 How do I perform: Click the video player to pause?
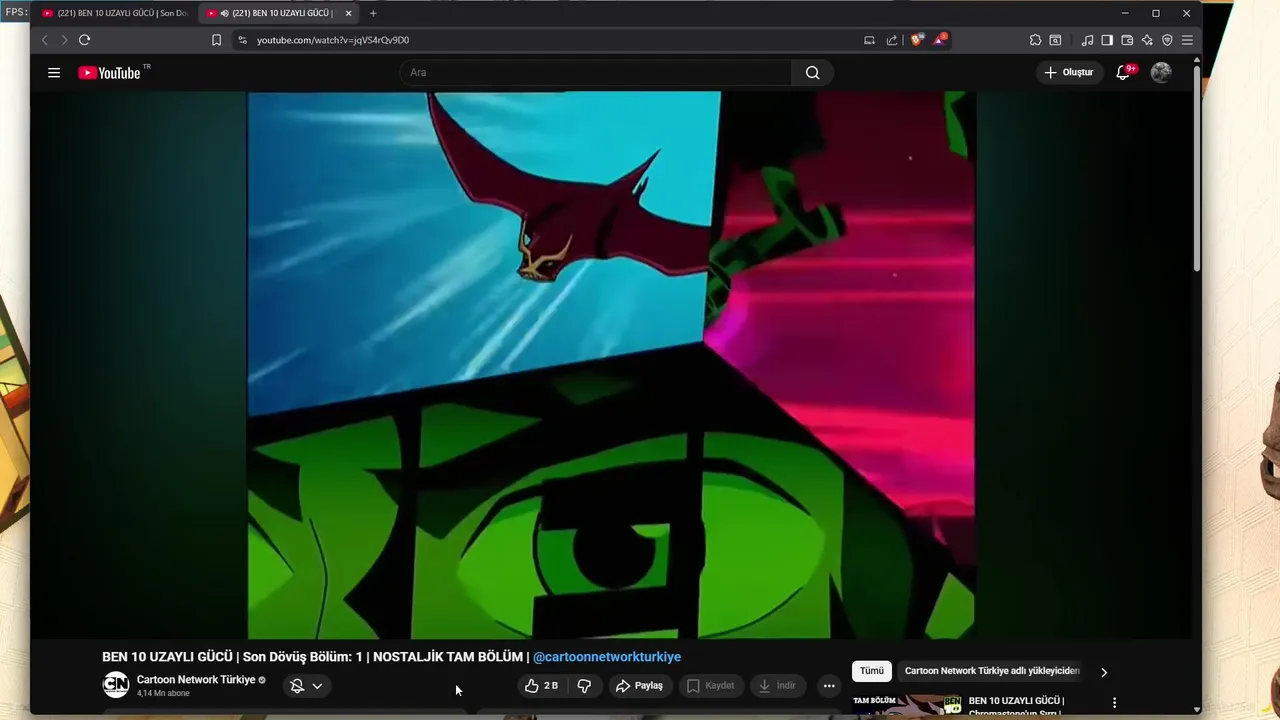(611, 365)
